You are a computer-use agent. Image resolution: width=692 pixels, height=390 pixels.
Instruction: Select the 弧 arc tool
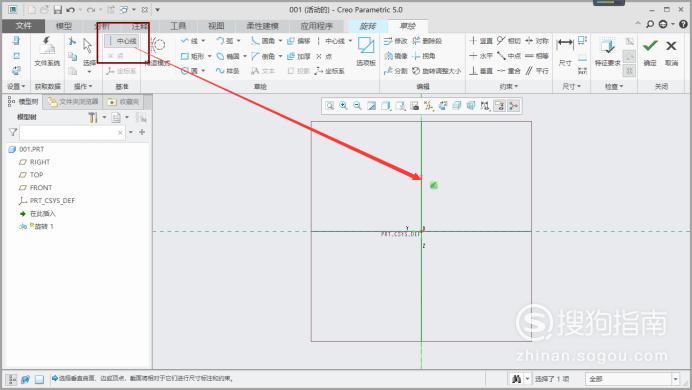click(225, 41)
